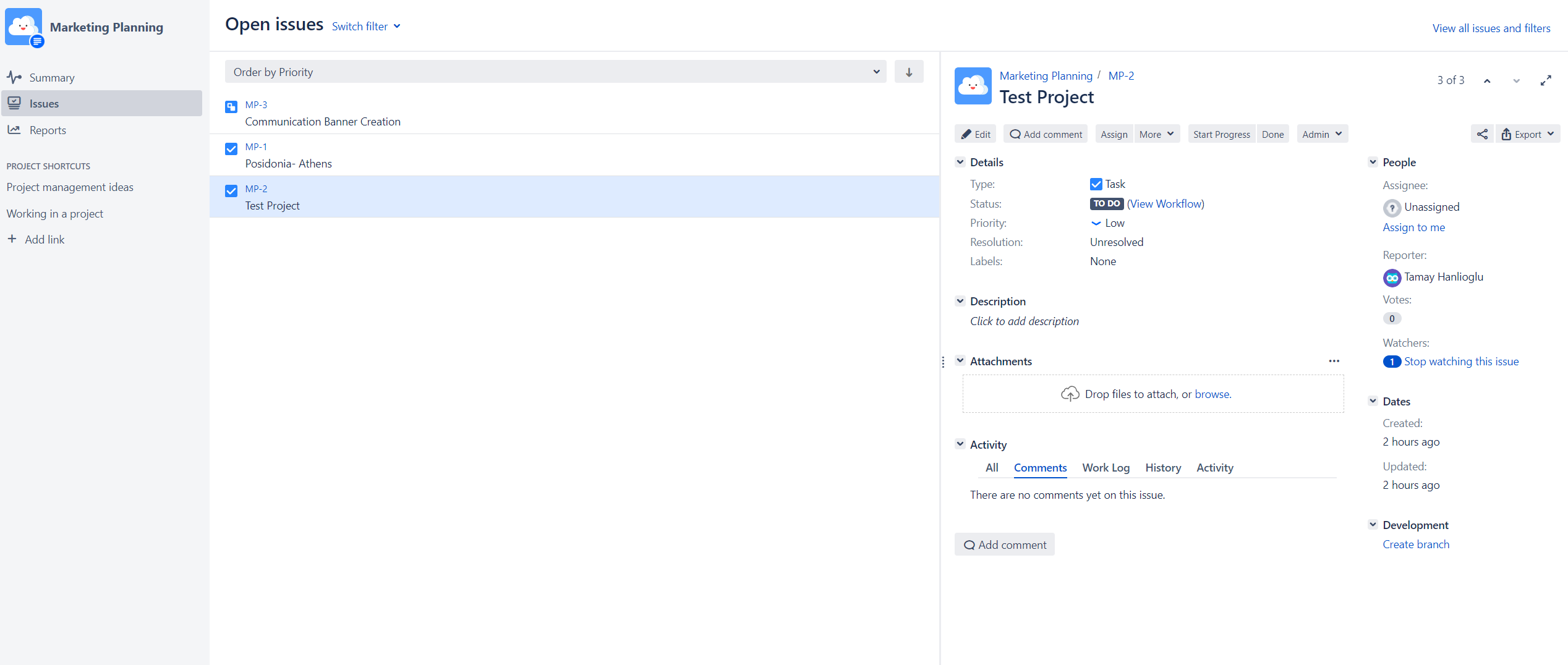The height and width of the screenshot is (665, 1568).
Task: Click the MP-3 issue type icon
Action: tap(231, 107)
